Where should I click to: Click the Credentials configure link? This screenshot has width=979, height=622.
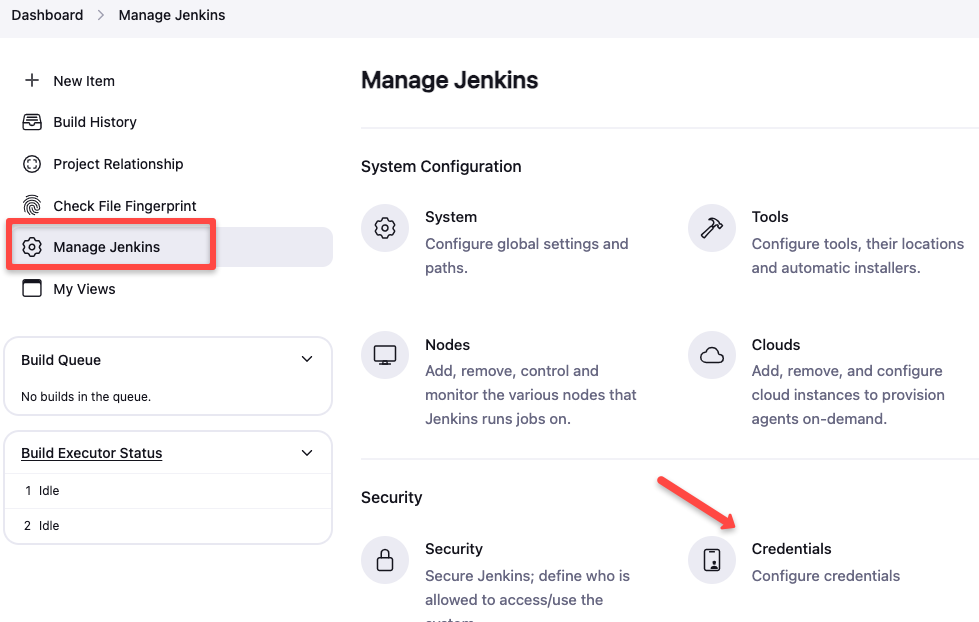tap(825, 576)
